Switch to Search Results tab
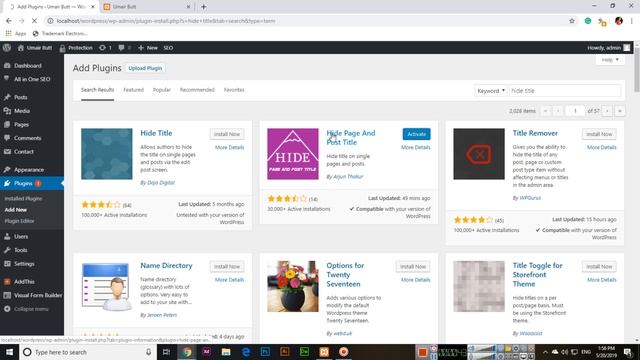This screenshot has width=640, height=360. click(x=98, y=90)
